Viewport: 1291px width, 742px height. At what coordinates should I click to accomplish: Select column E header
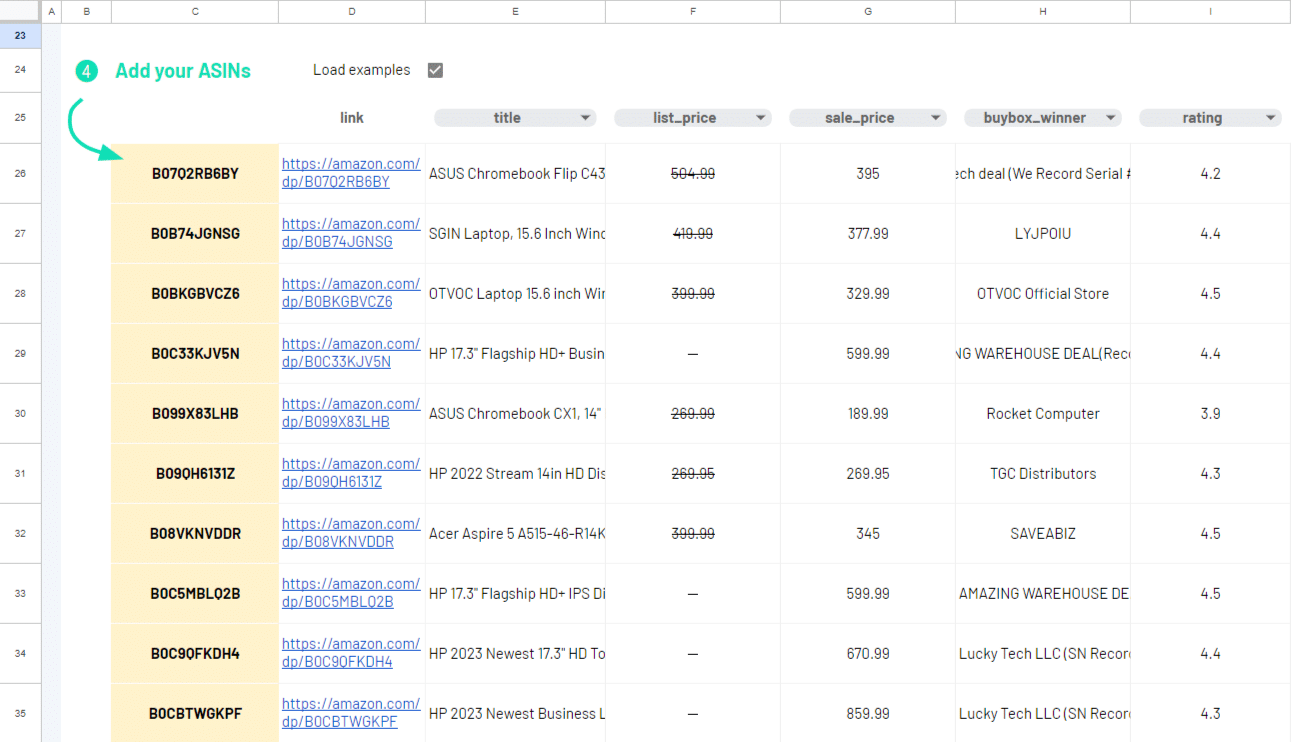(515, 11)
